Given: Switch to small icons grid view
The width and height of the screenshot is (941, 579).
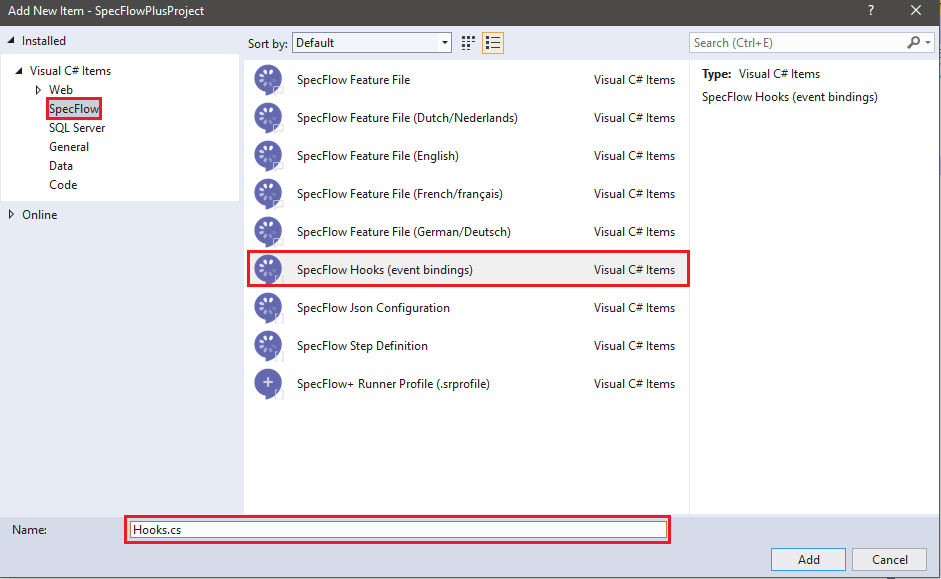Looking at the screenshot, I should click(468, 43).
